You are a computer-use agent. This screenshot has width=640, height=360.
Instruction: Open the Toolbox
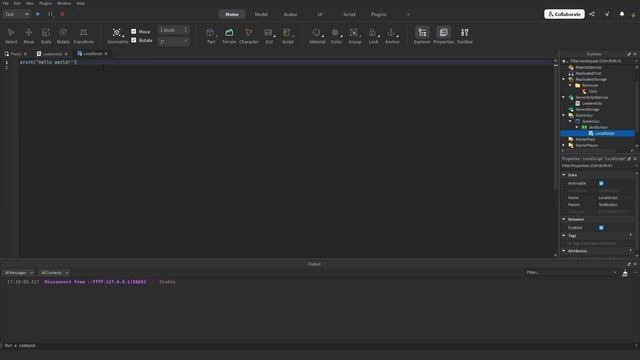coord(464,36)
